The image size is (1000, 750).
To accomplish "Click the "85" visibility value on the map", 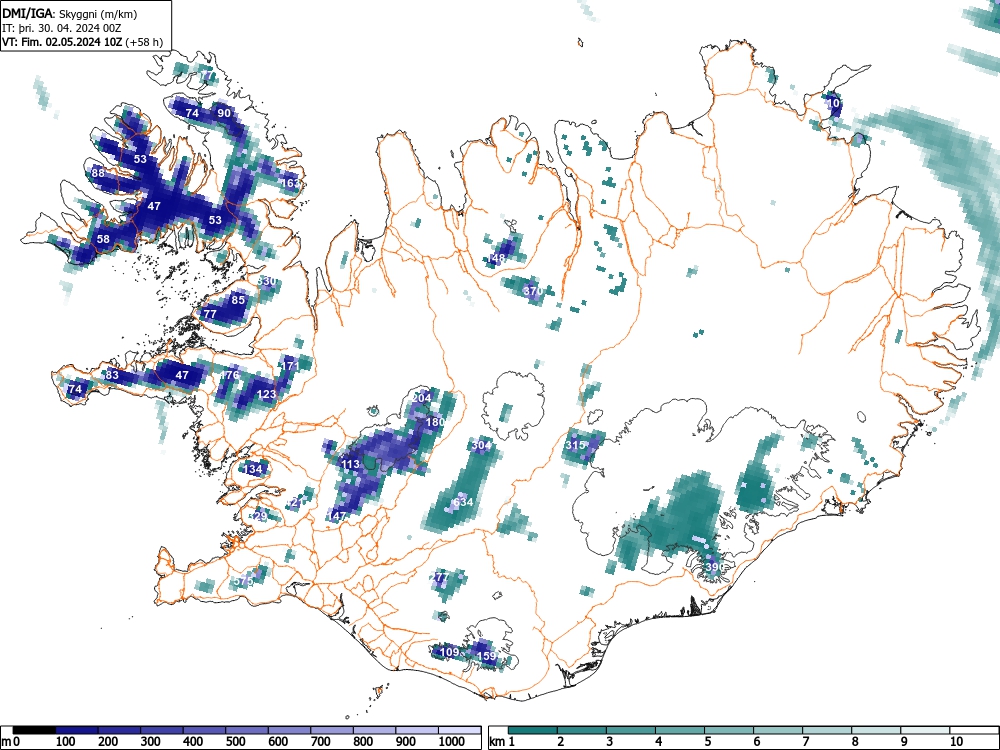I will pos(238,300).
